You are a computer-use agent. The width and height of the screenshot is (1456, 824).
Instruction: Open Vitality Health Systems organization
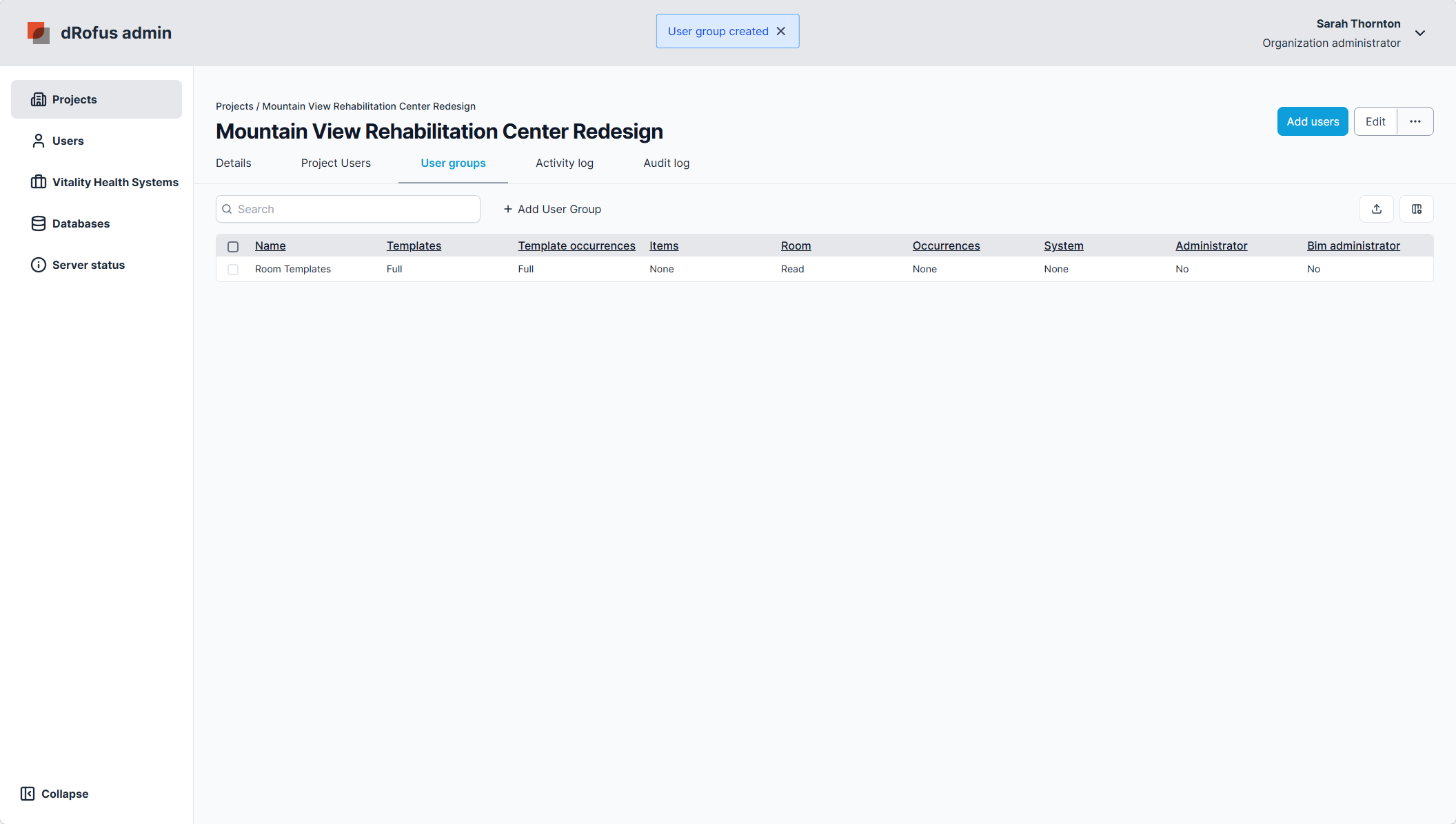tap(97, 182)
